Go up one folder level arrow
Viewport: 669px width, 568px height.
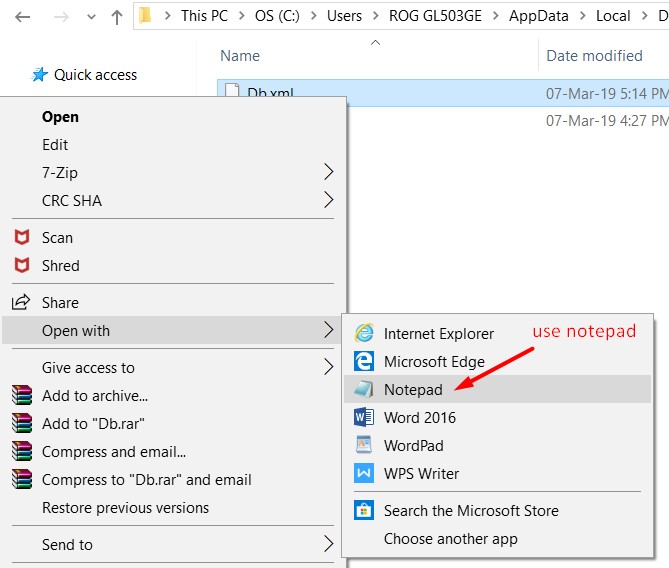[x=117, y=16]
